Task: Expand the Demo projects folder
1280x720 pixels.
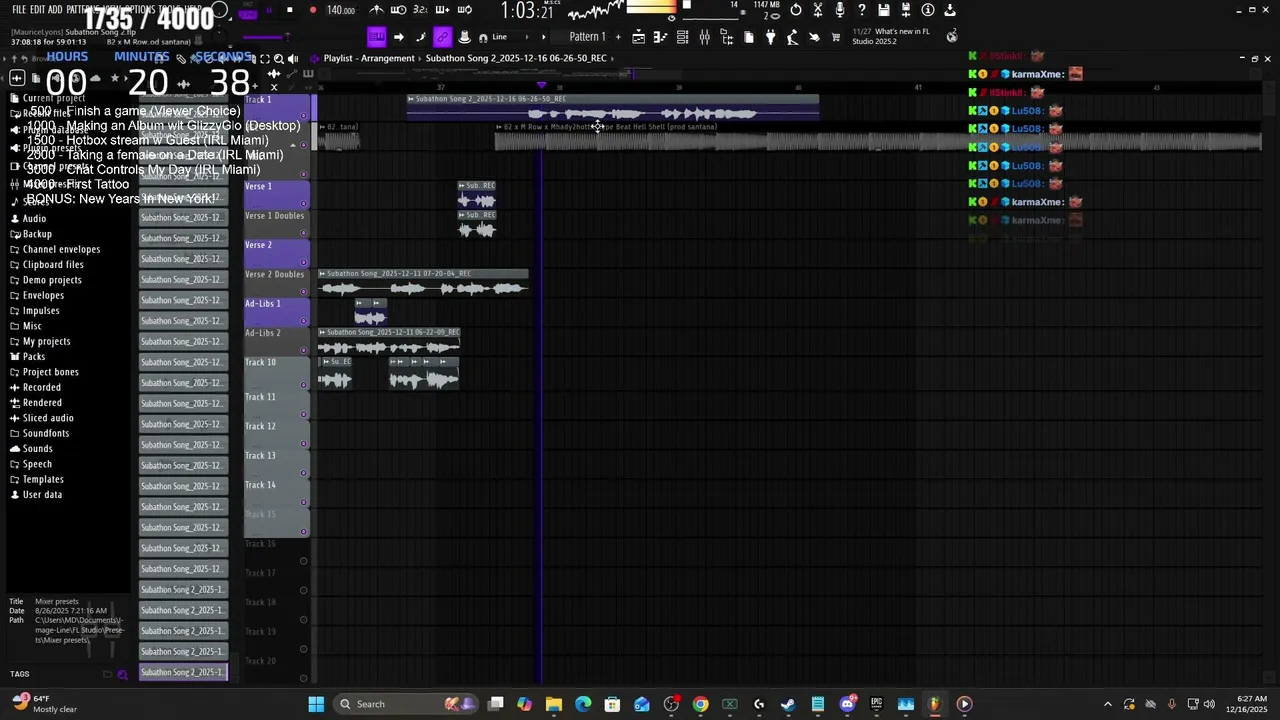Action: [52, 280]
